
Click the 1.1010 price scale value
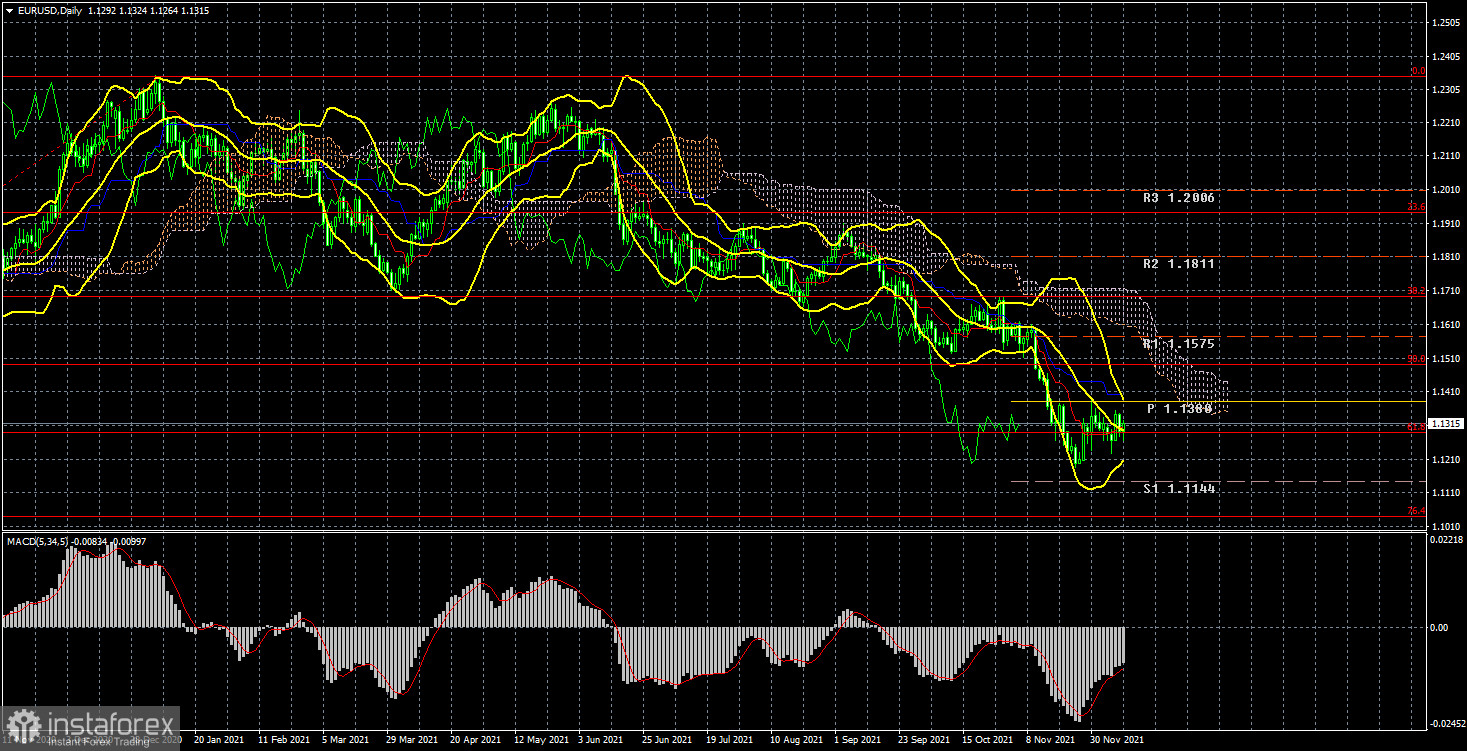1445,526
